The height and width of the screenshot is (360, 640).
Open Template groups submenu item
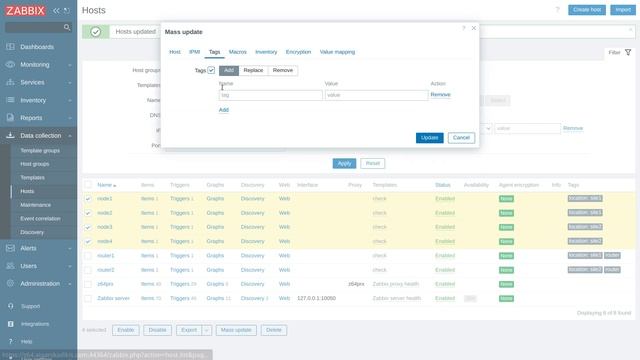[40, 151]
